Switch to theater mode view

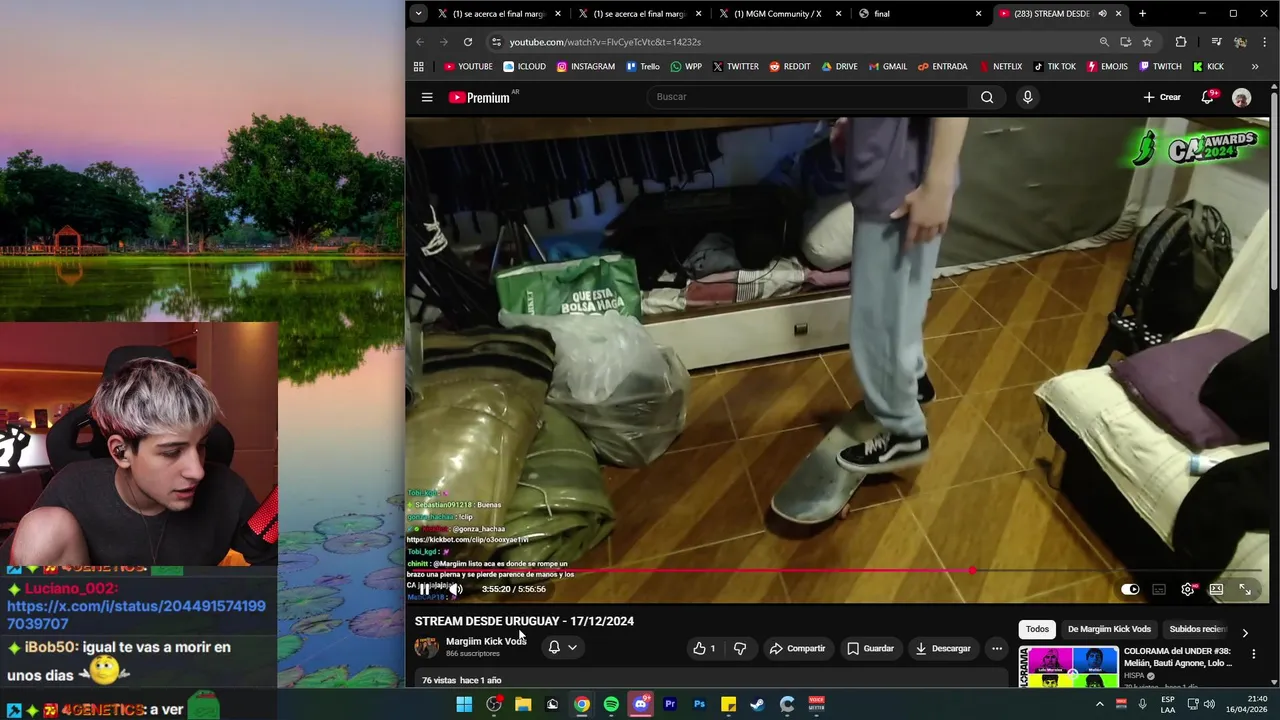[1216, 589]
